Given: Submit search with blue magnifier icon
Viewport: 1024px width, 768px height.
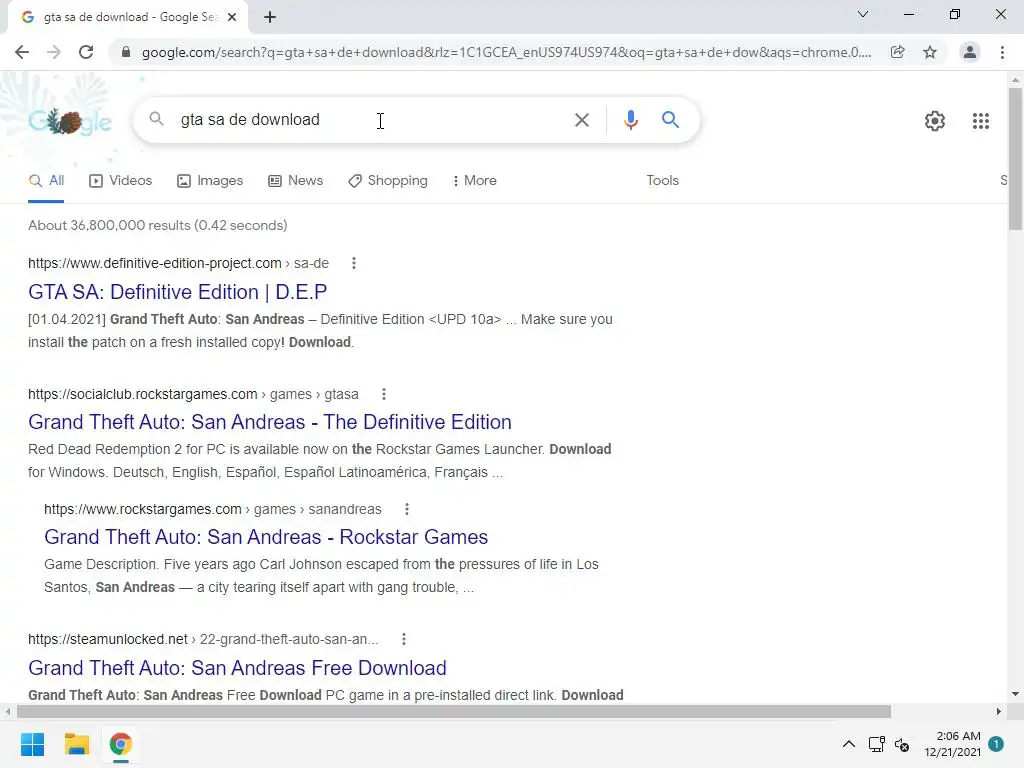Looking at the screenshot, I should click(x=670, y=120).
